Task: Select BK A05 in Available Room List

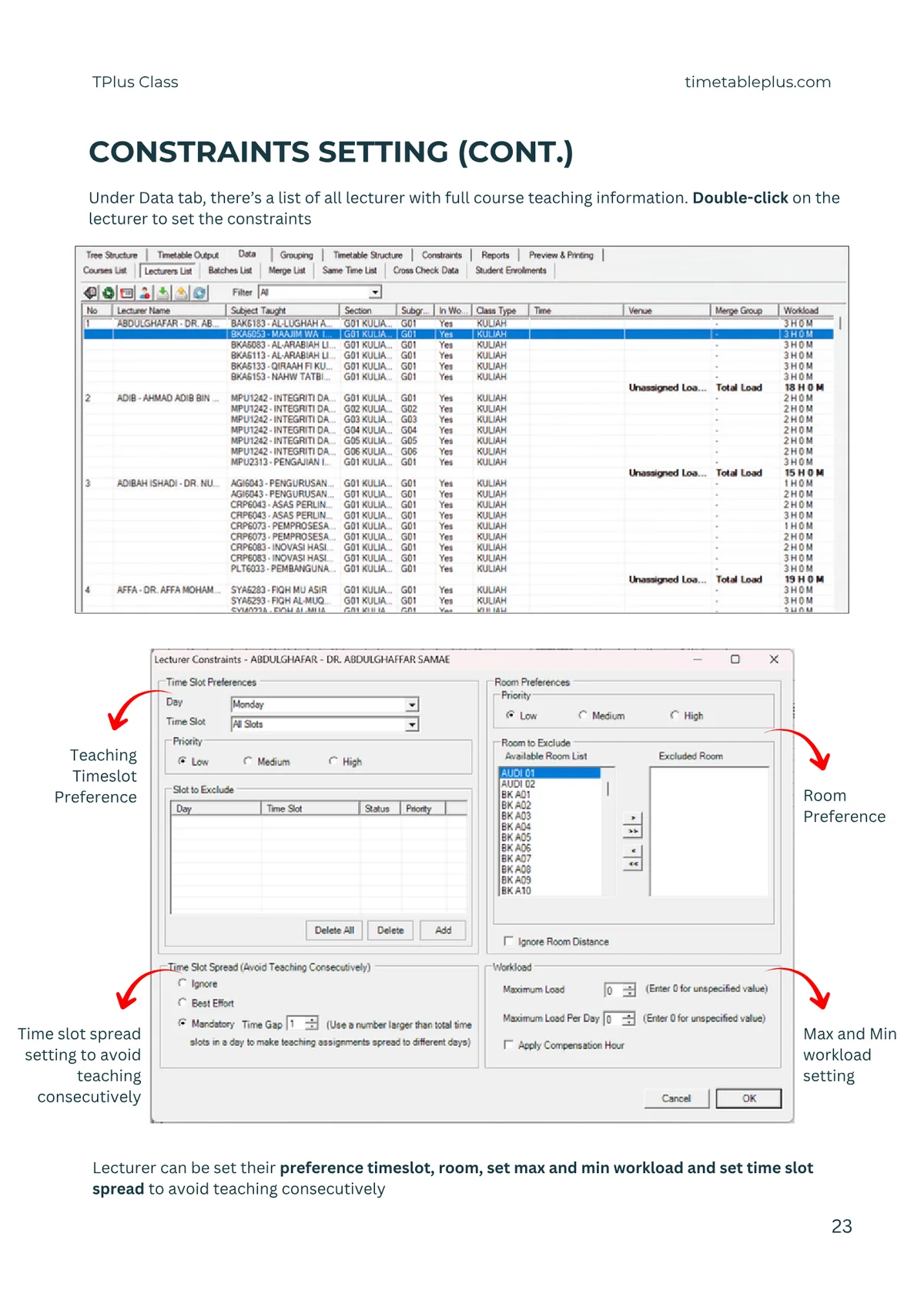Action: pos(549,837)
